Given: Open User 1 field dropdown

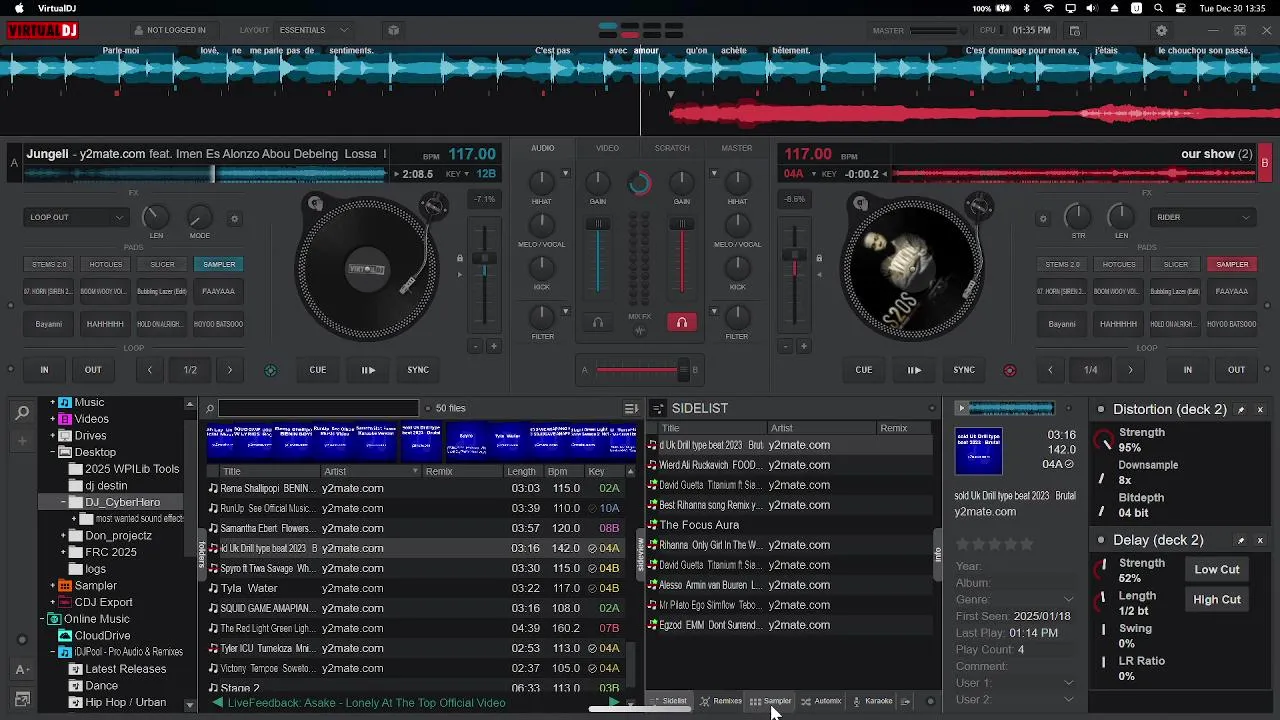Looking at the screenshot, I should (1068, 683).
